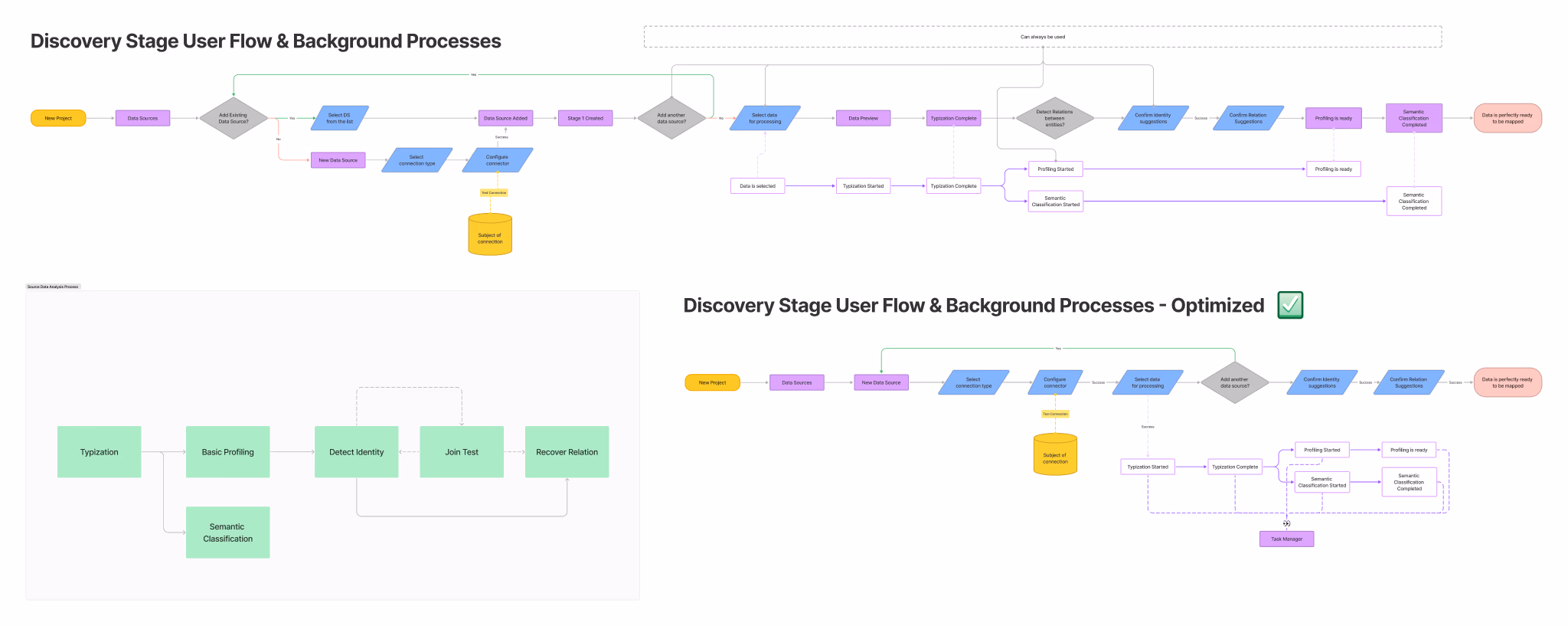Viewport: 1568px width, 626px height.
Task: Click the green checkmark emoji beside Optimized title
Action: point(1290,305)
